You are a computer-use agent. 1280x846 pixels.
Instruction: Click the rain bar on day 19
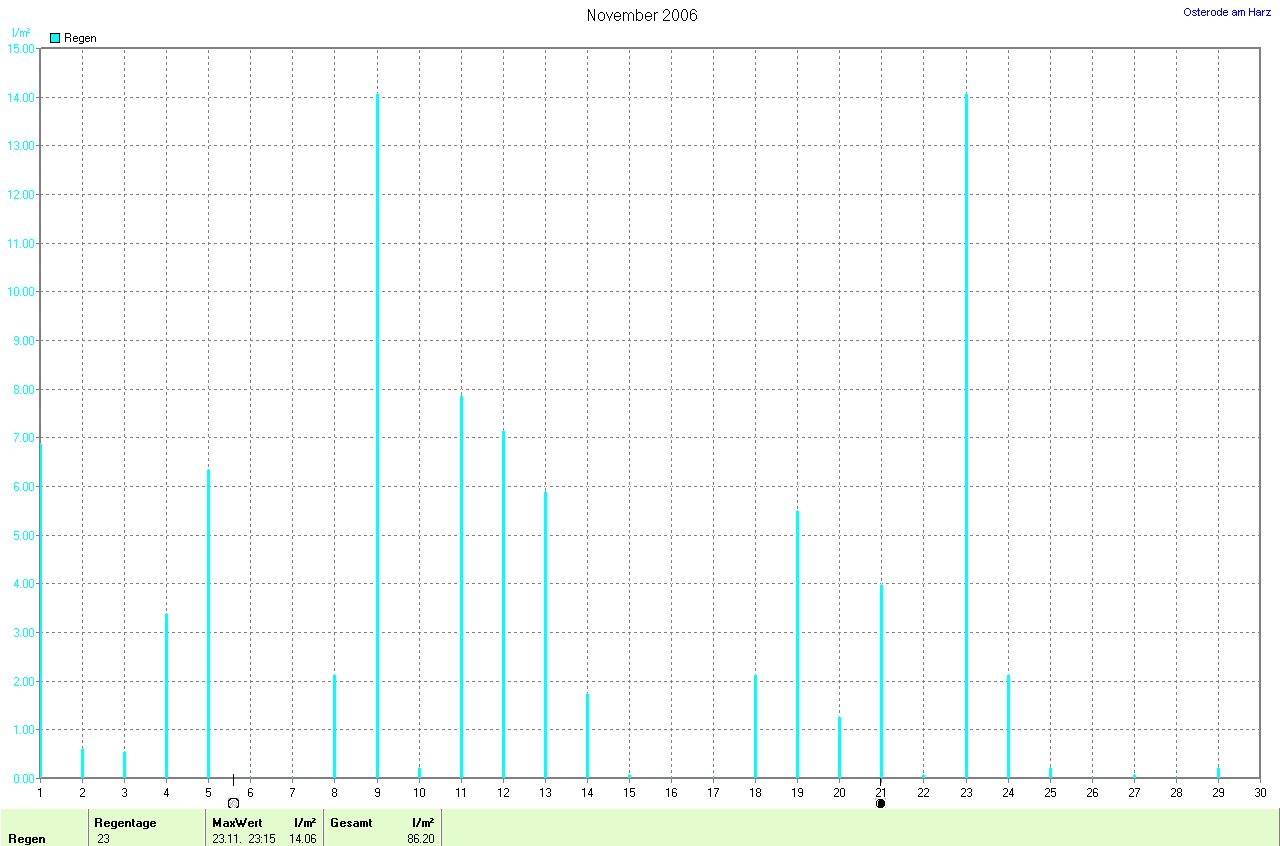797,644
